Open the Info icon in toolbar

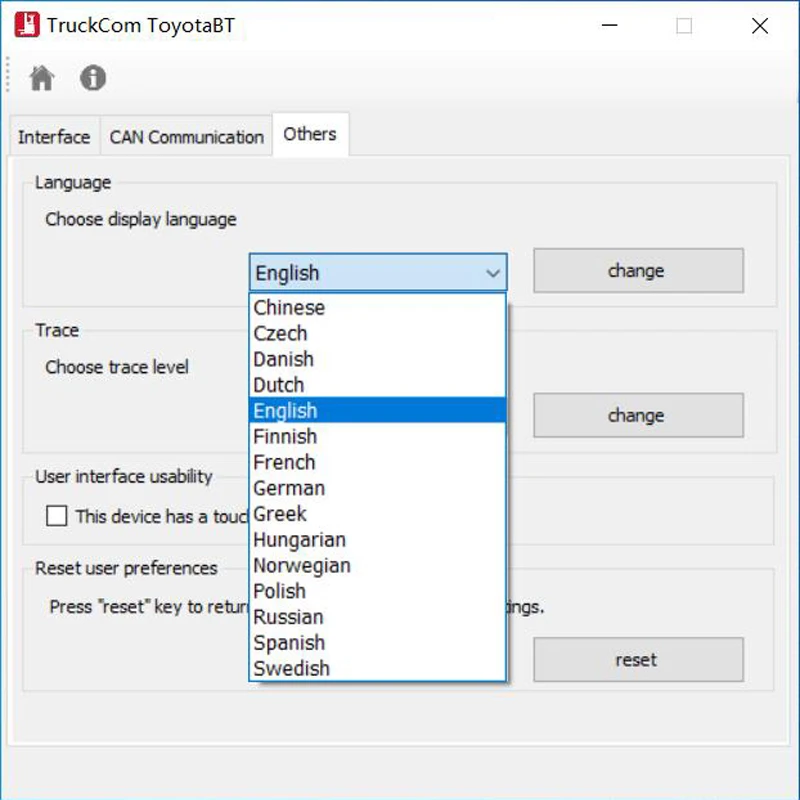pos(93,78)
